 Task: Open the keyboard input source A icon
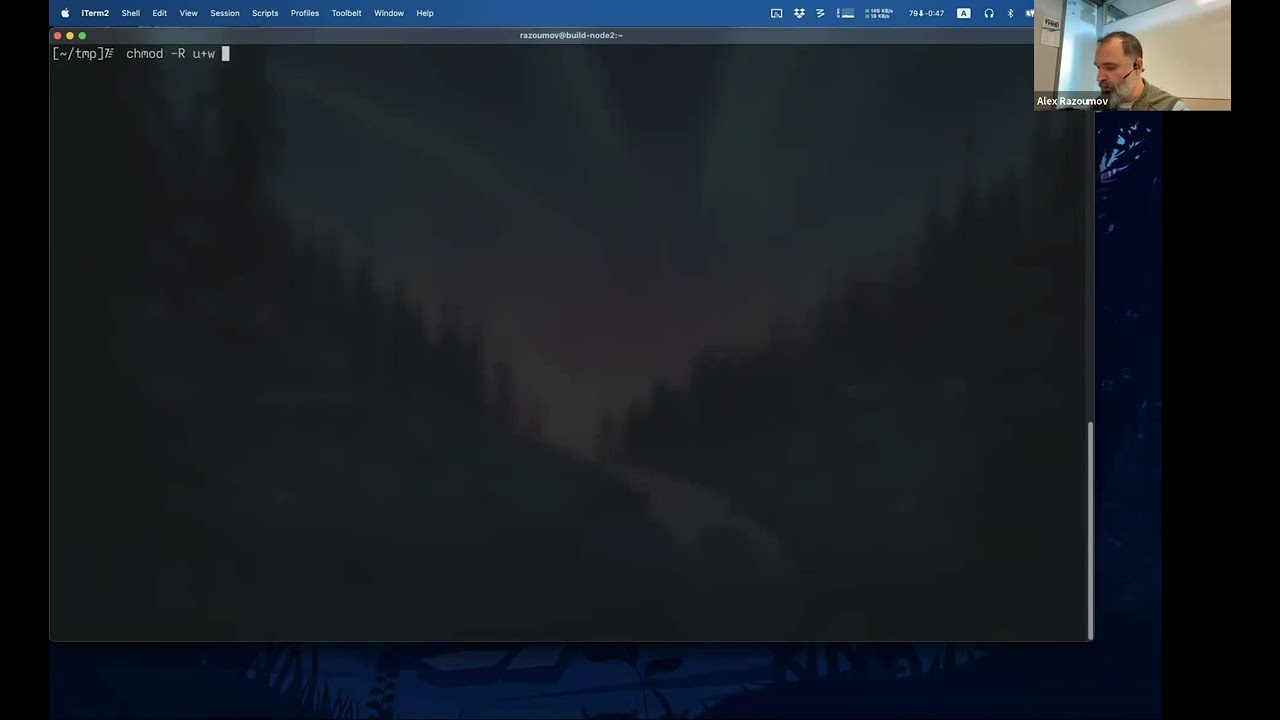(964, 13)
